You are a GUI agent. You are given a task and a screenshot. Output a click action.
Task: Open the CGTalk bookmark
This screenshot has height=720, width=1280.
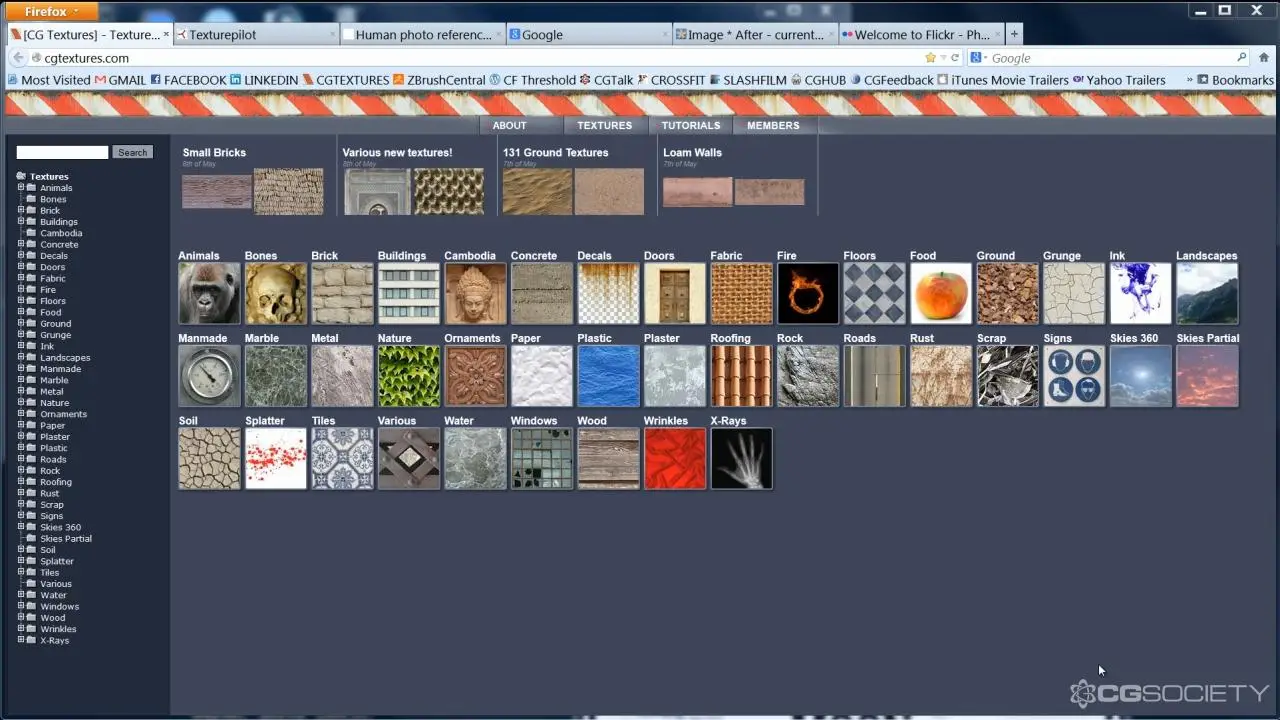tap(606, 80)
